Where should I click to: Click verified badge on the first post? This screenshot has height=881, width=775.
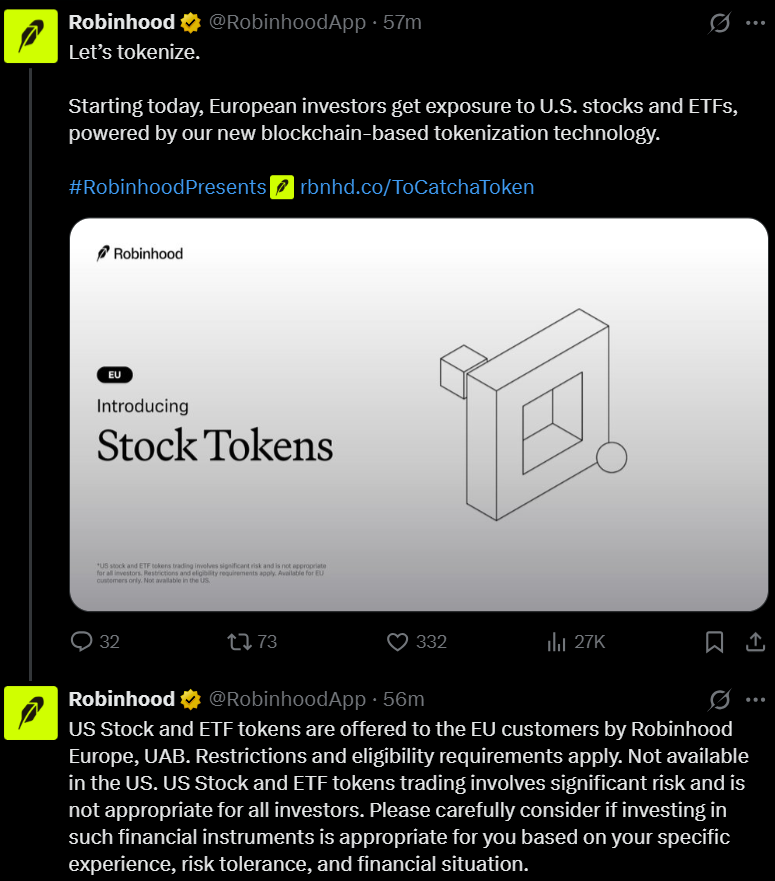tap(190, 22)
